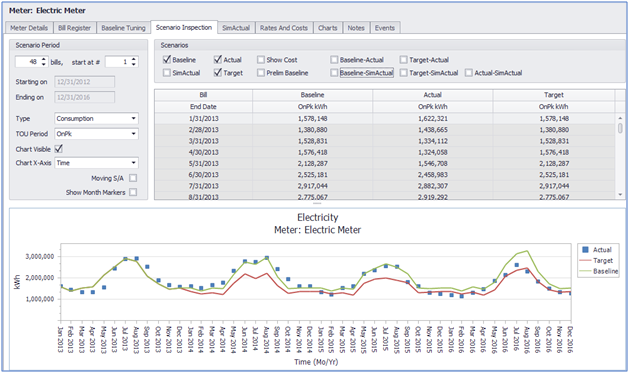Click the Baseline legend green line

[x=585, y=271]
